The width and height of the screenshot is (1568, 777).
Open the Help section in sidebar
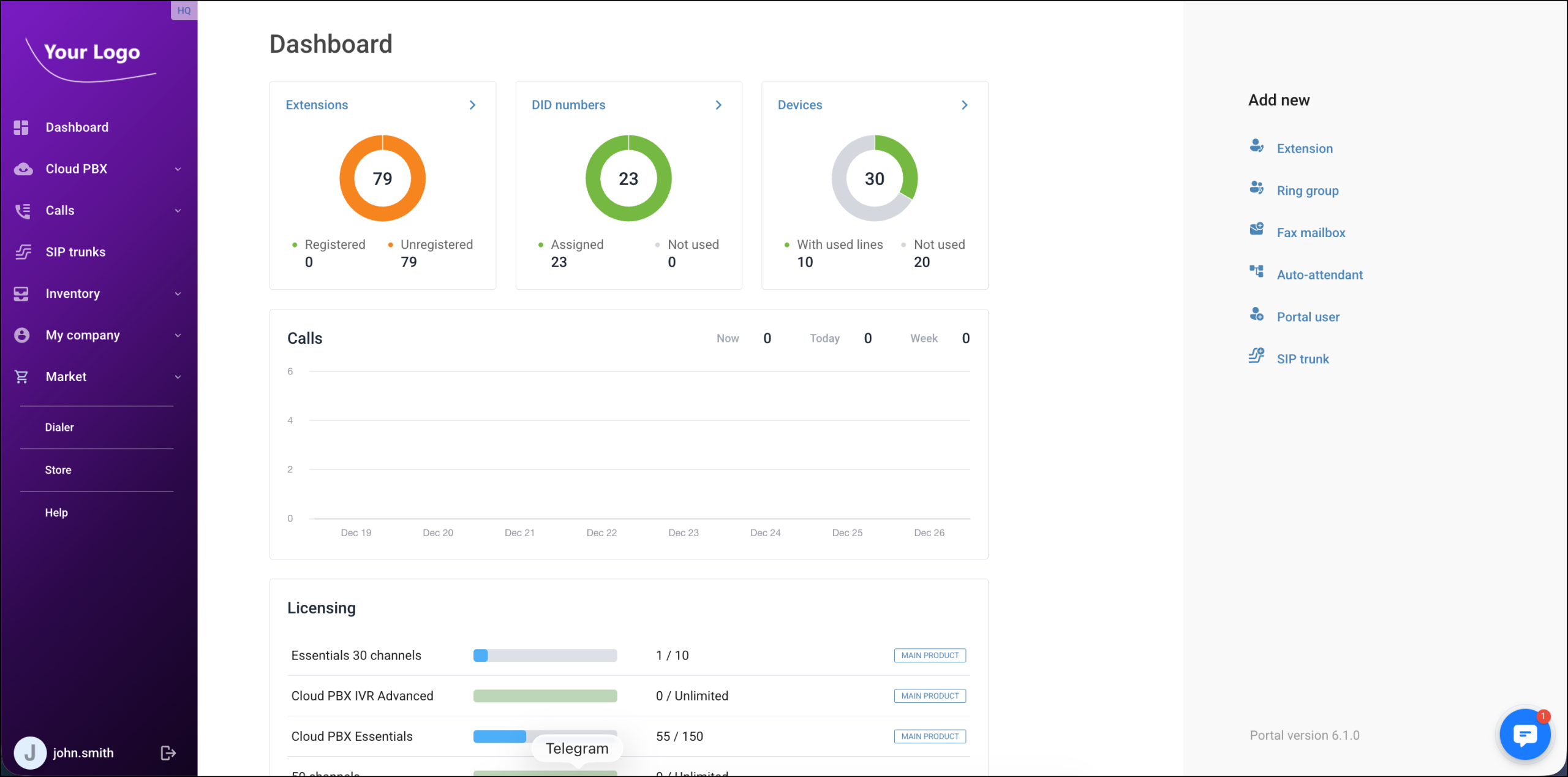(x=56, y=512)
